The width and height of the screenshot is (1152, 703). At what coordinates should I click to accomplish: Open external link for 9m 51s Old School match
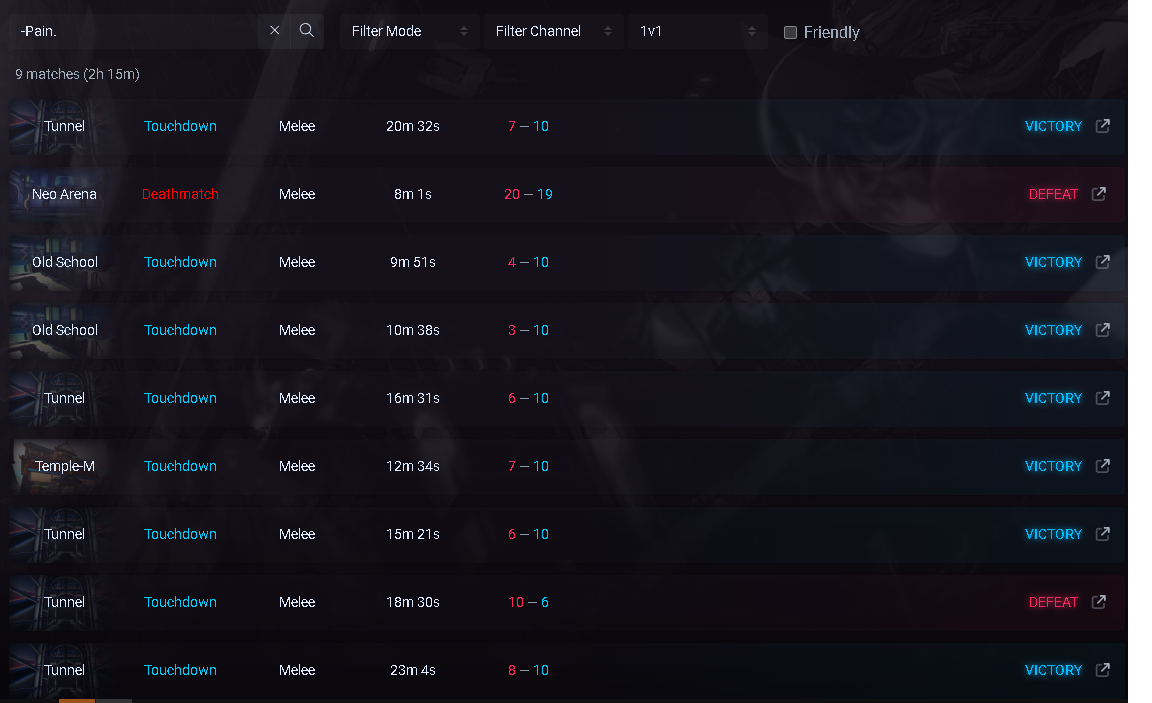1103,262
